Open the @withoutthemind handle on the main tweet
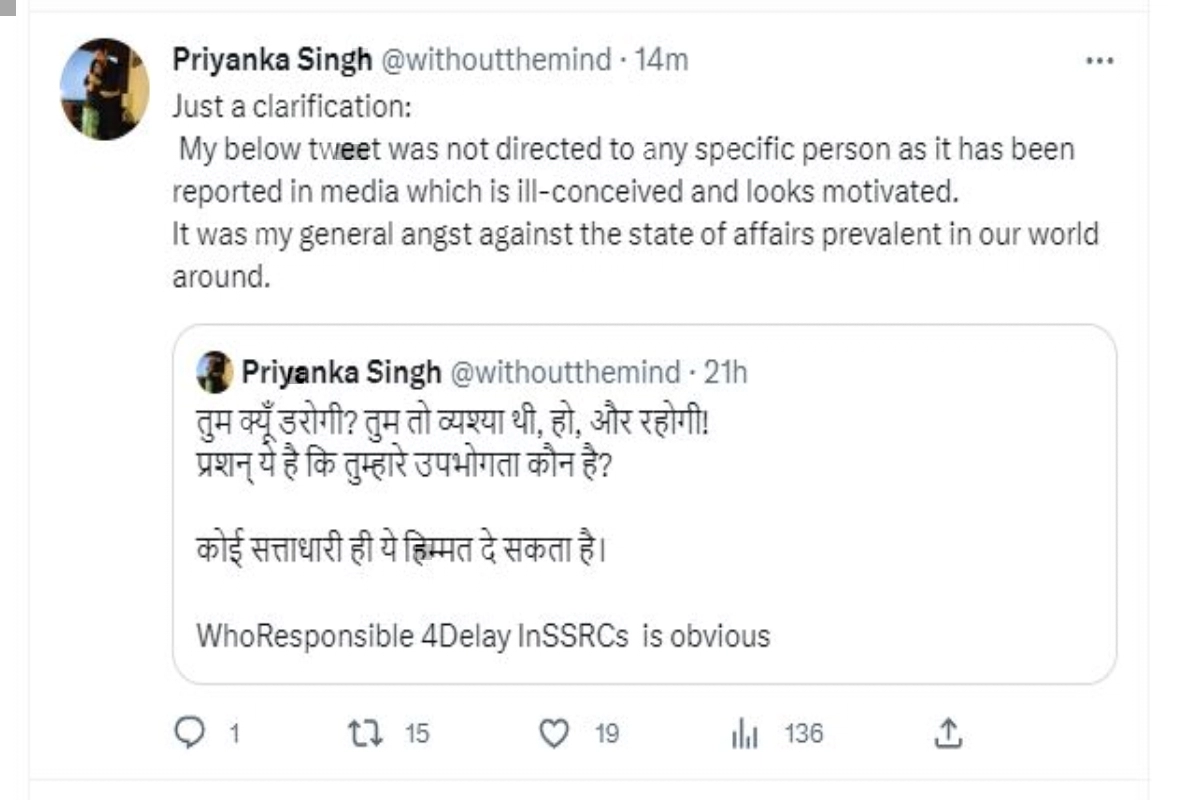The height and width of the screenshot is (800, 1200). (496, 60)
